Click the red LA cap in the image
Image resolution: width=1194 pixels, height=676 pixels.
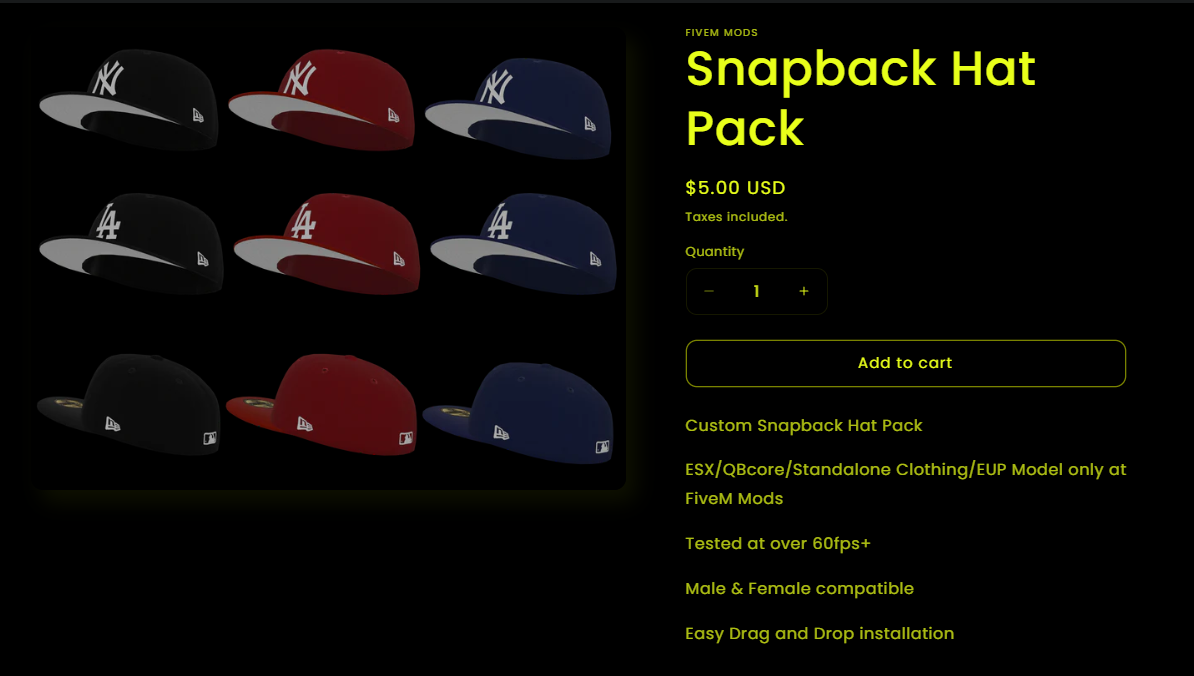[327, 243]
